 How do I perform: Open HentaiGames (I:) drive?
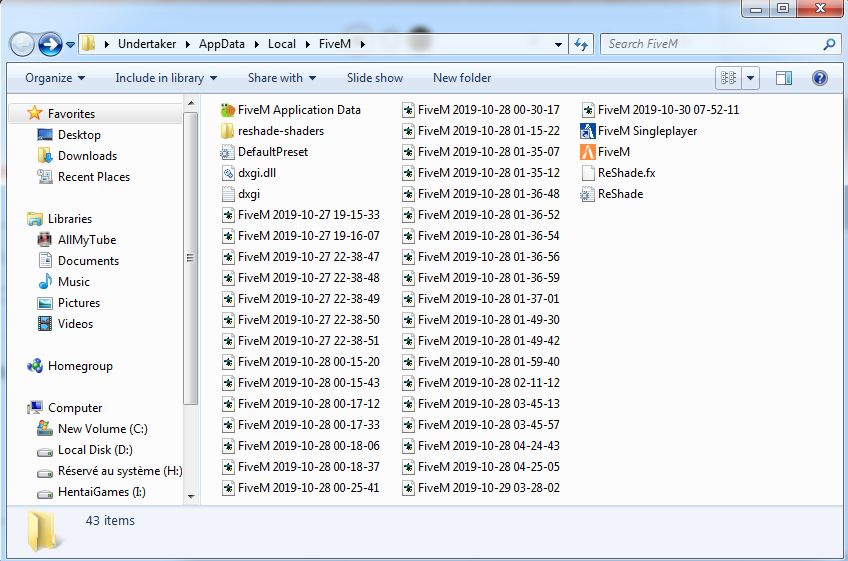point(102,492)
